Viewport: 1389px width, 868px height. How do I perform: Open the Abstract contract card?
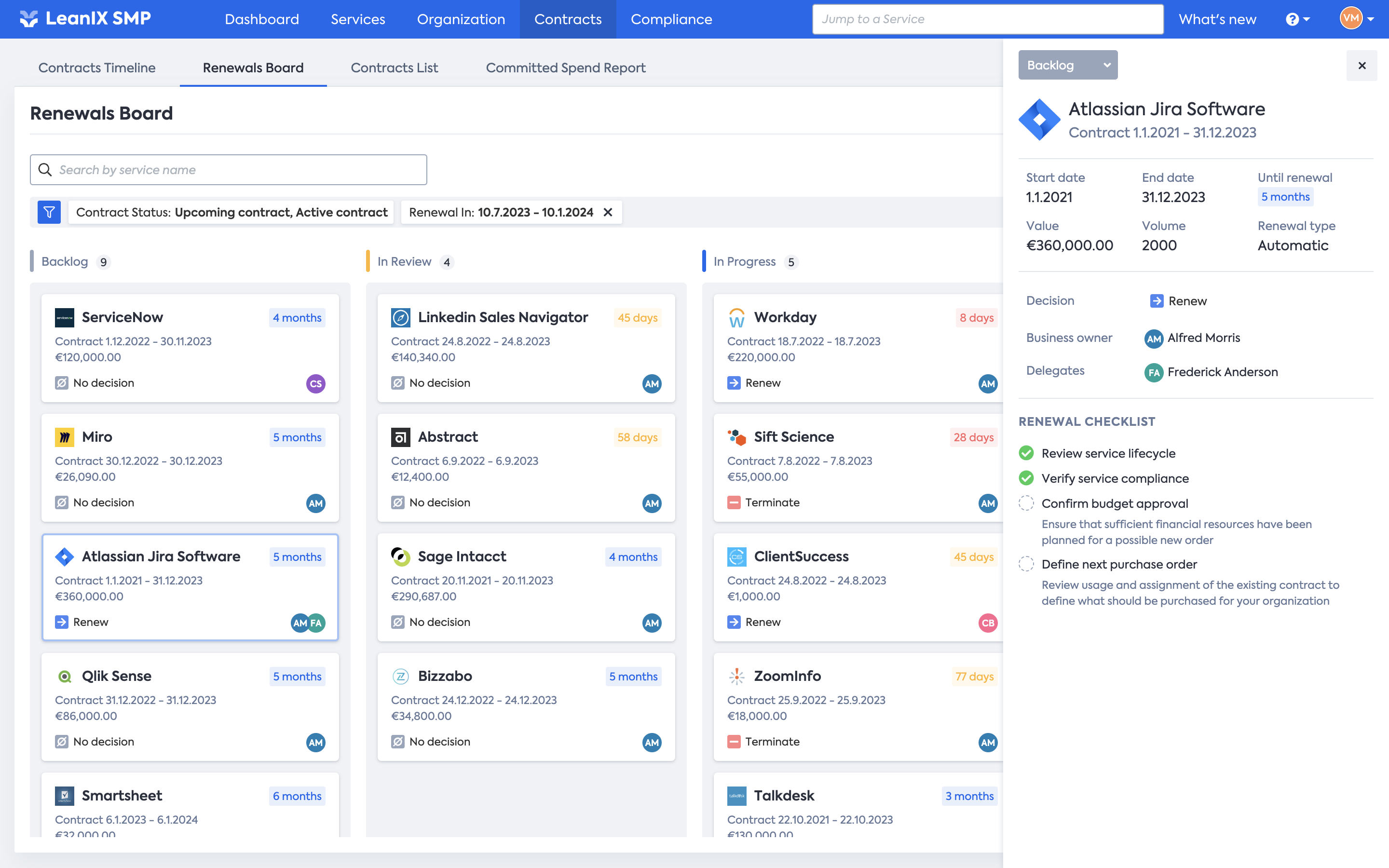[x=526, y=468]
